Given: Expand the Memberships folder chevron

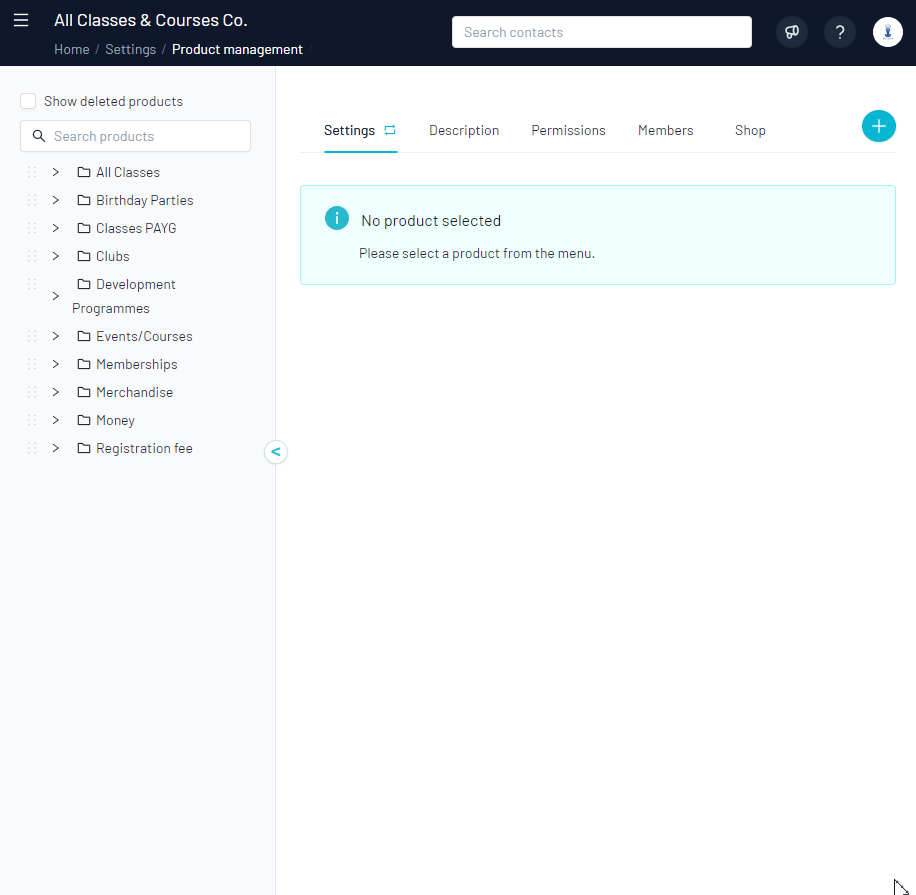Looking at the screenshot, I should point(56,364).
